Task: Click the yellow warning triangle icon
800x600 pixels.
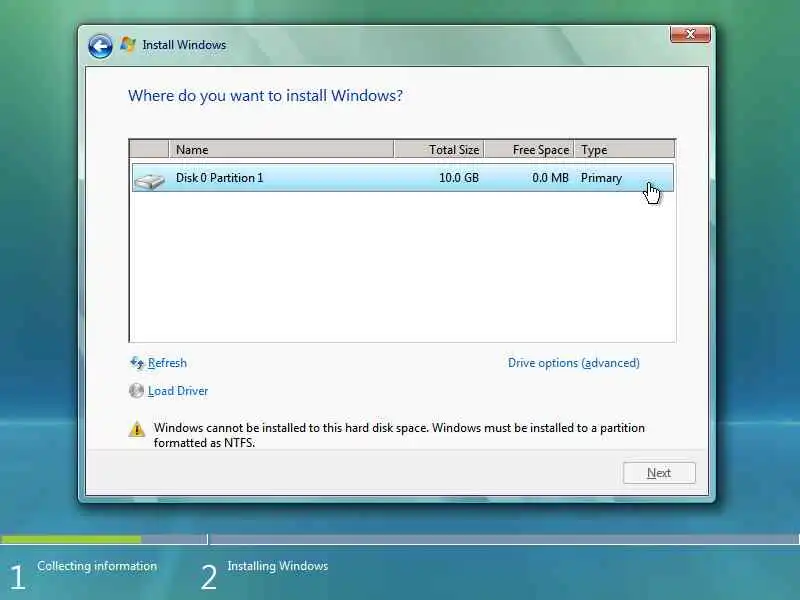Action: click(137, 429)
